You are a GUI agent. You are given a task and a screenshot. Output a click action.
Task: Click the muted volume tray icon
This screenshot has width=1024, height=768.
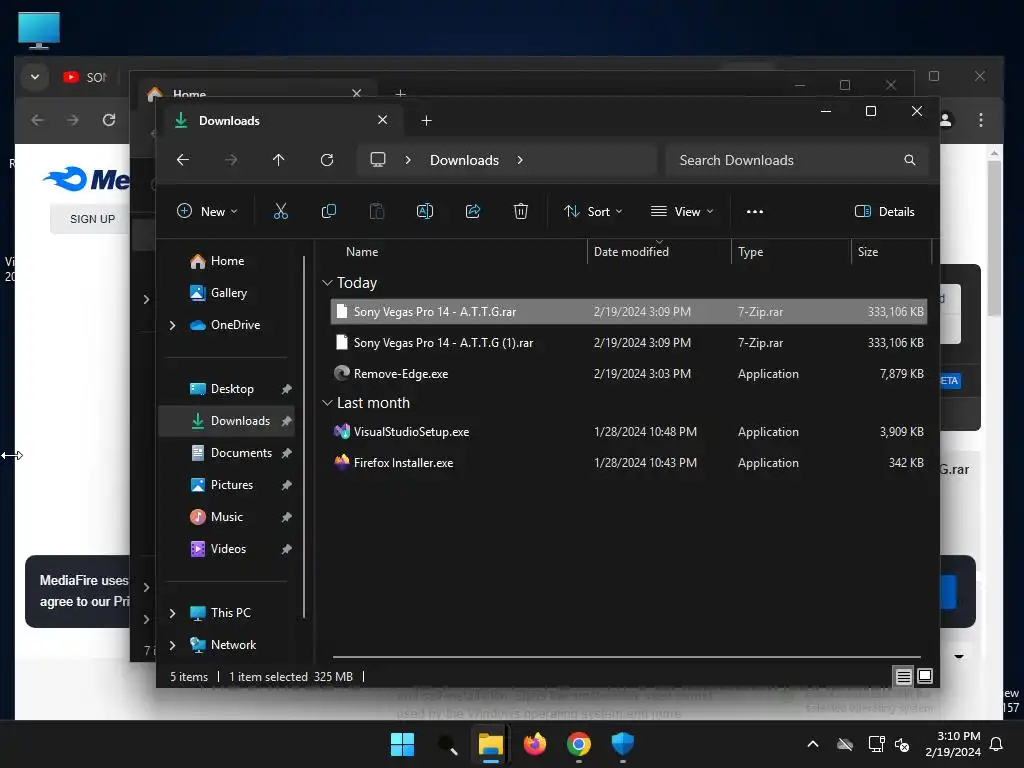903,744
